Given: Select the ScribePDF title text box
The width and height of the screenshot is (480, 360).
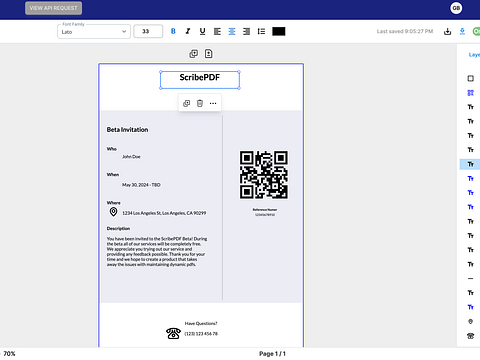Looking at the screenshot, I should (x=200, y=80).
